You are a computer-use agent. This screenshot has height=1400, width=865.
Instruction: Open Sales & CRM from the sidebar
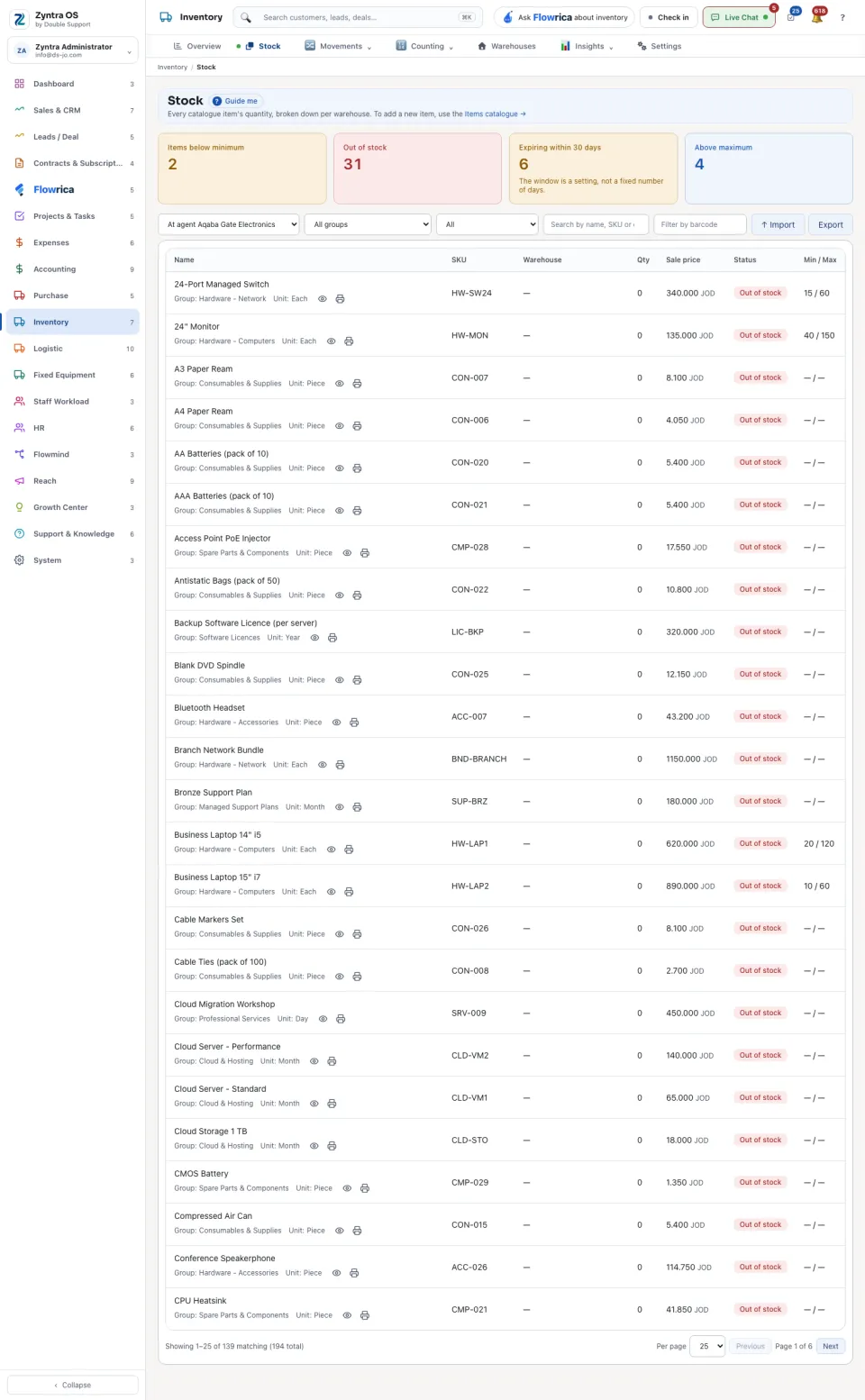click(x=73, y=111)
